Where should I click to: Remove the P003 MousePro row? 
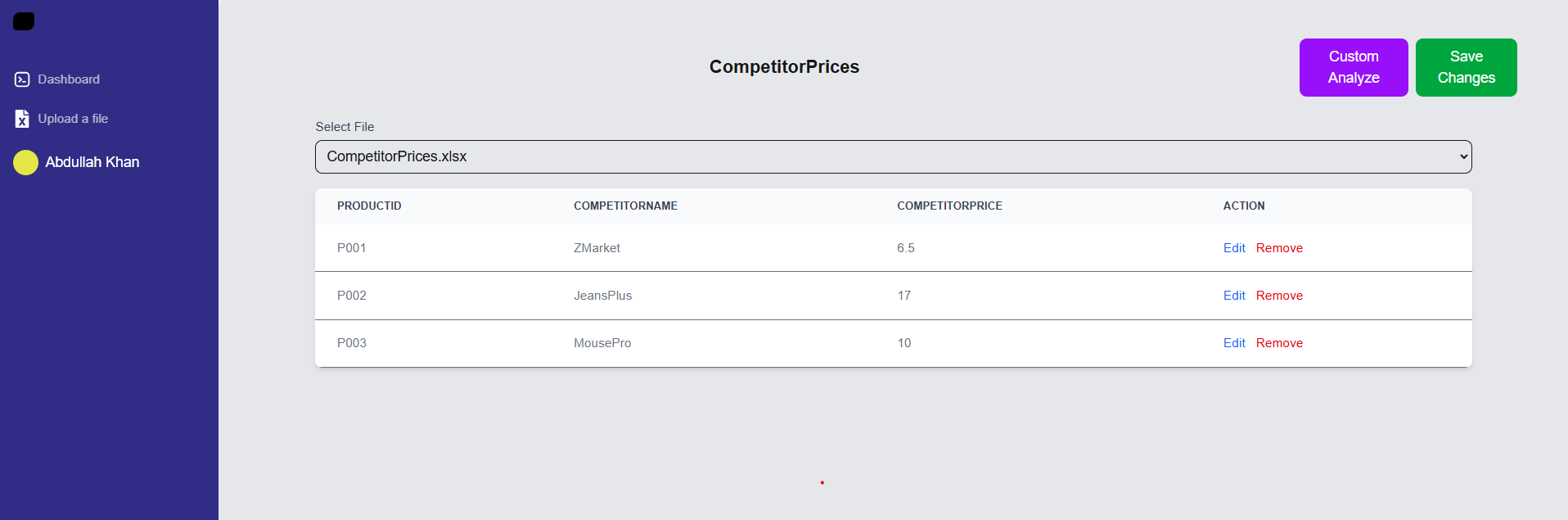(1279, 343)
